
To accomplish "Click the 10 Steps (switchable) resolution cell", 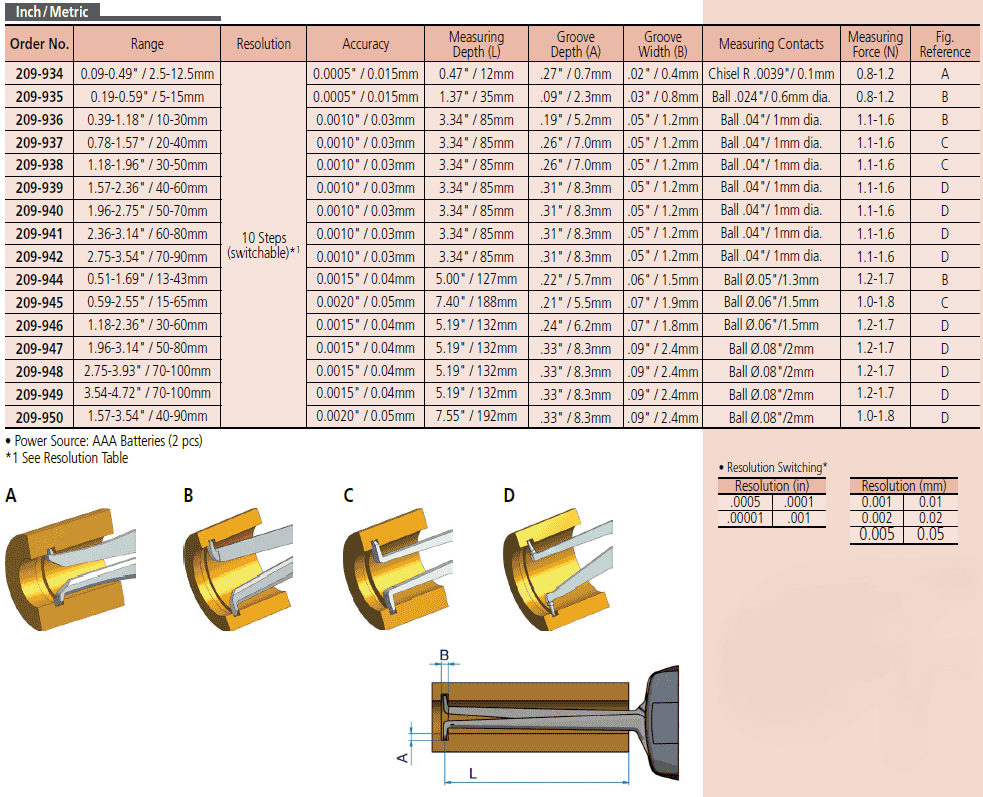I will [264, 245].
